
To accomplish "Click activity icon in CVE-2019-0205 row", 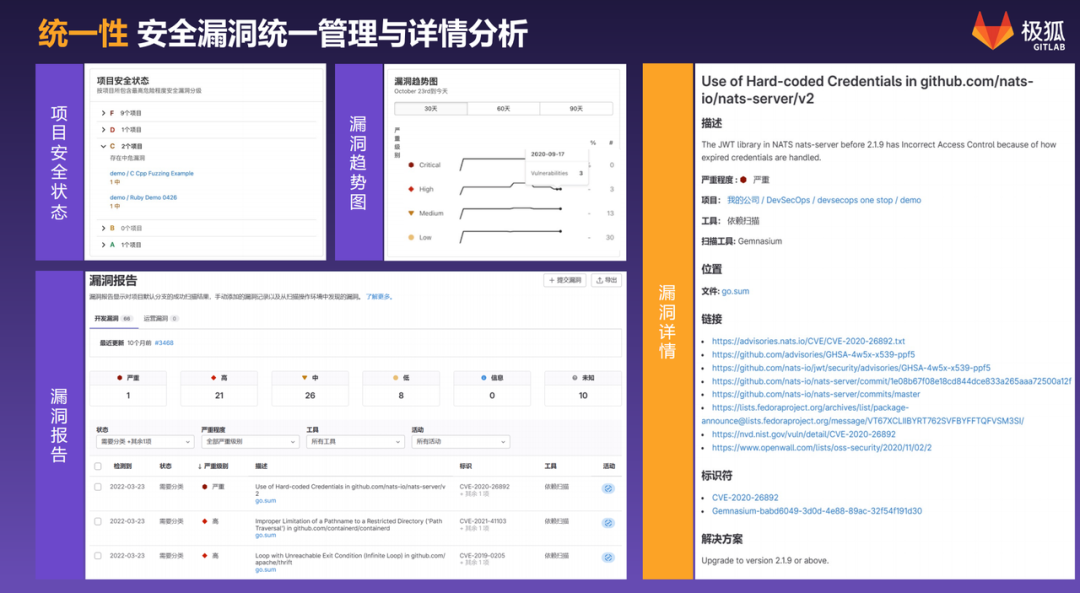I will coord(608,557).
